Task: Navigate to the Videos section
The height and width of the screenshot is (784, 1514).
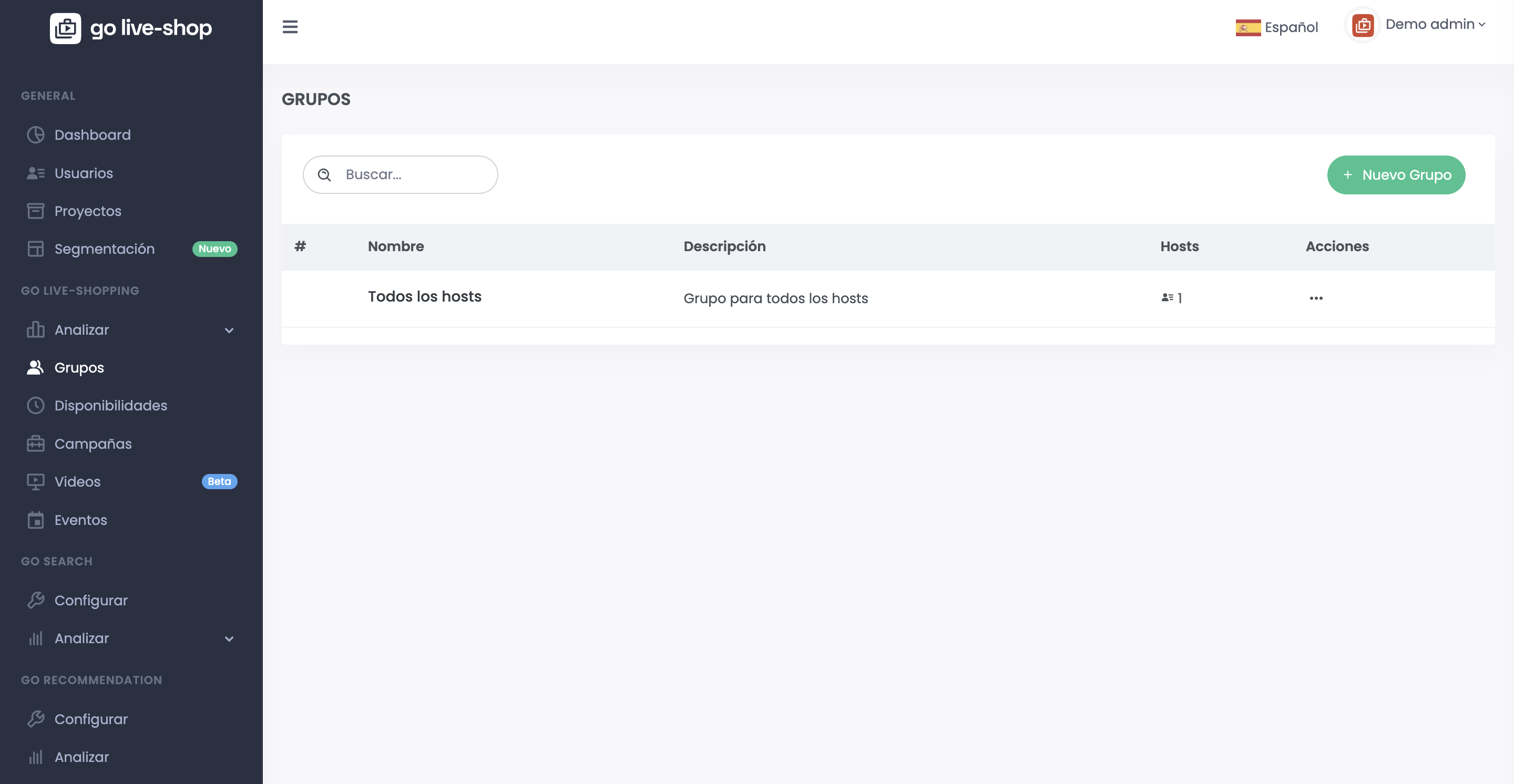Action: point(77,481)
